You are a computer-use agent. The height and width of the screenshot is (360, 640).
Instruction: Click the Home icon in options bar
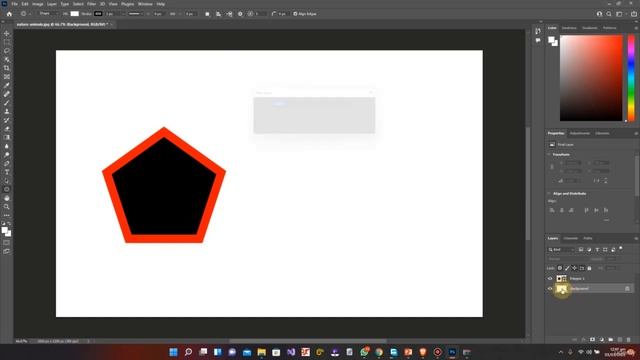click(x=9, y=14)
